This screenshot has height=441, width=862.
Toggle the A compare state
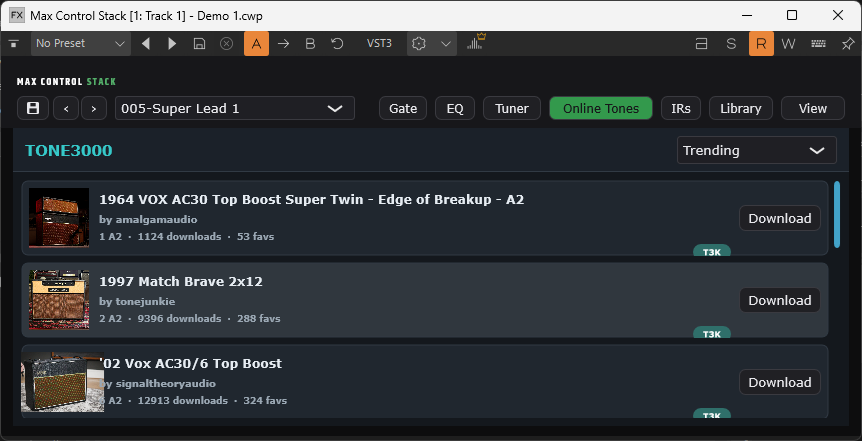[x=256, y=43]
